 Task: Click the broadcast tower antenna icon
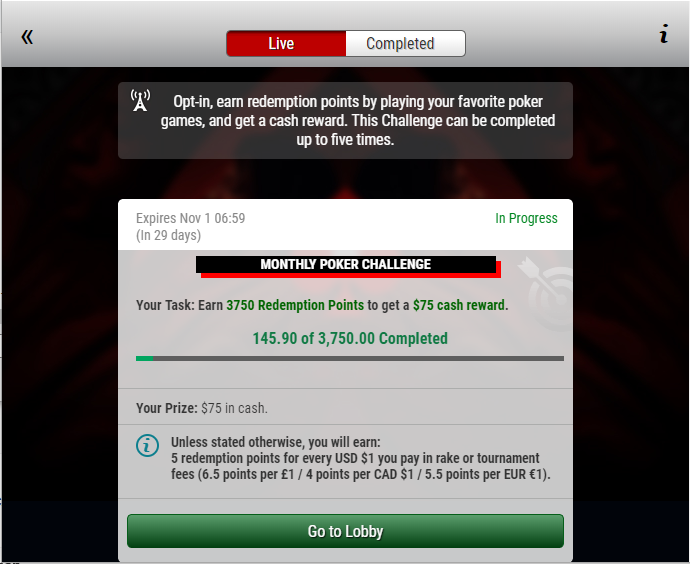pos(140,100)
